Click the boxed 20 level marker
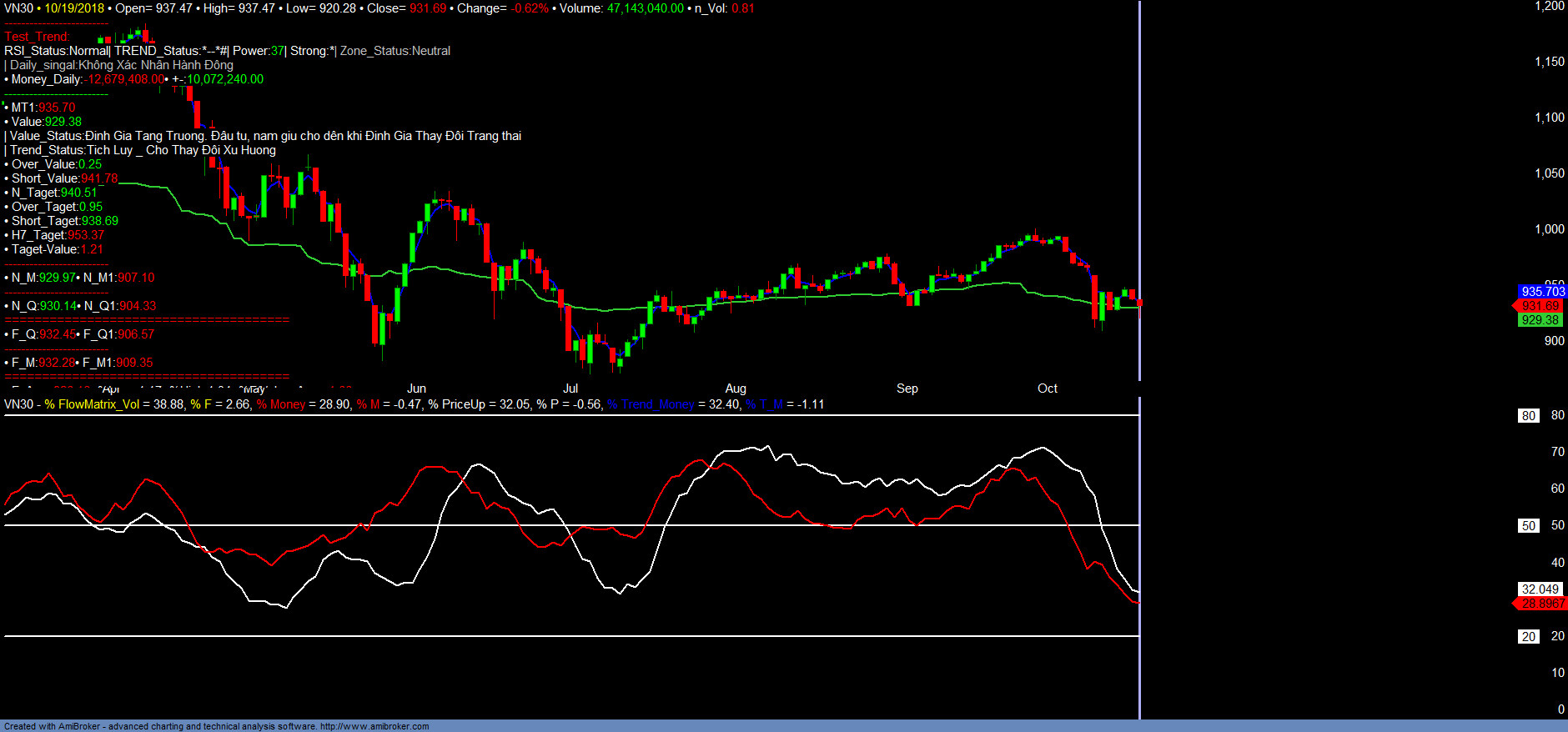 [x=1528, y=637]
